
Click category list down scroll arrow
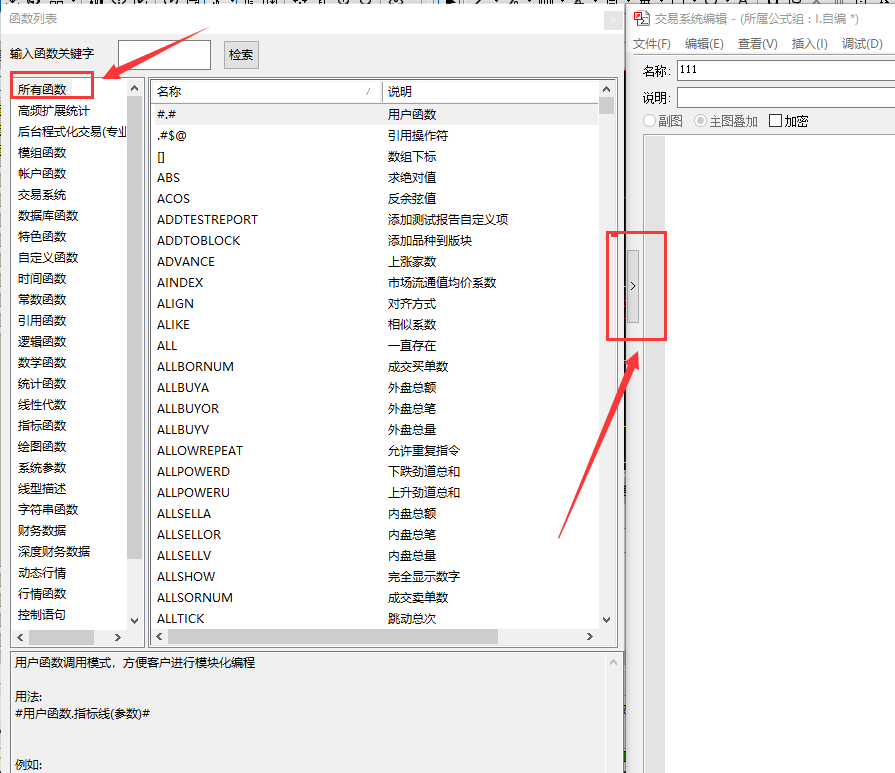pyautogui.click(x=135, y=621)
